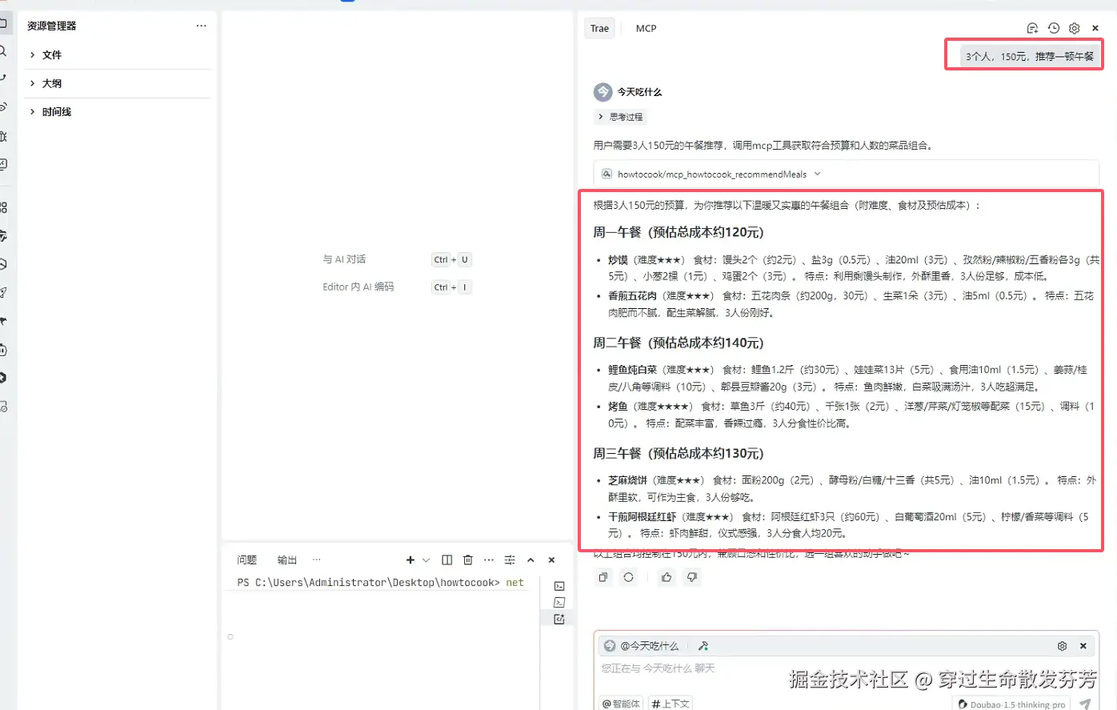The height and width of the screenshot is (710, 1117).
Task: Delete the terminal with trash icon
Action: tap(468, 560)
